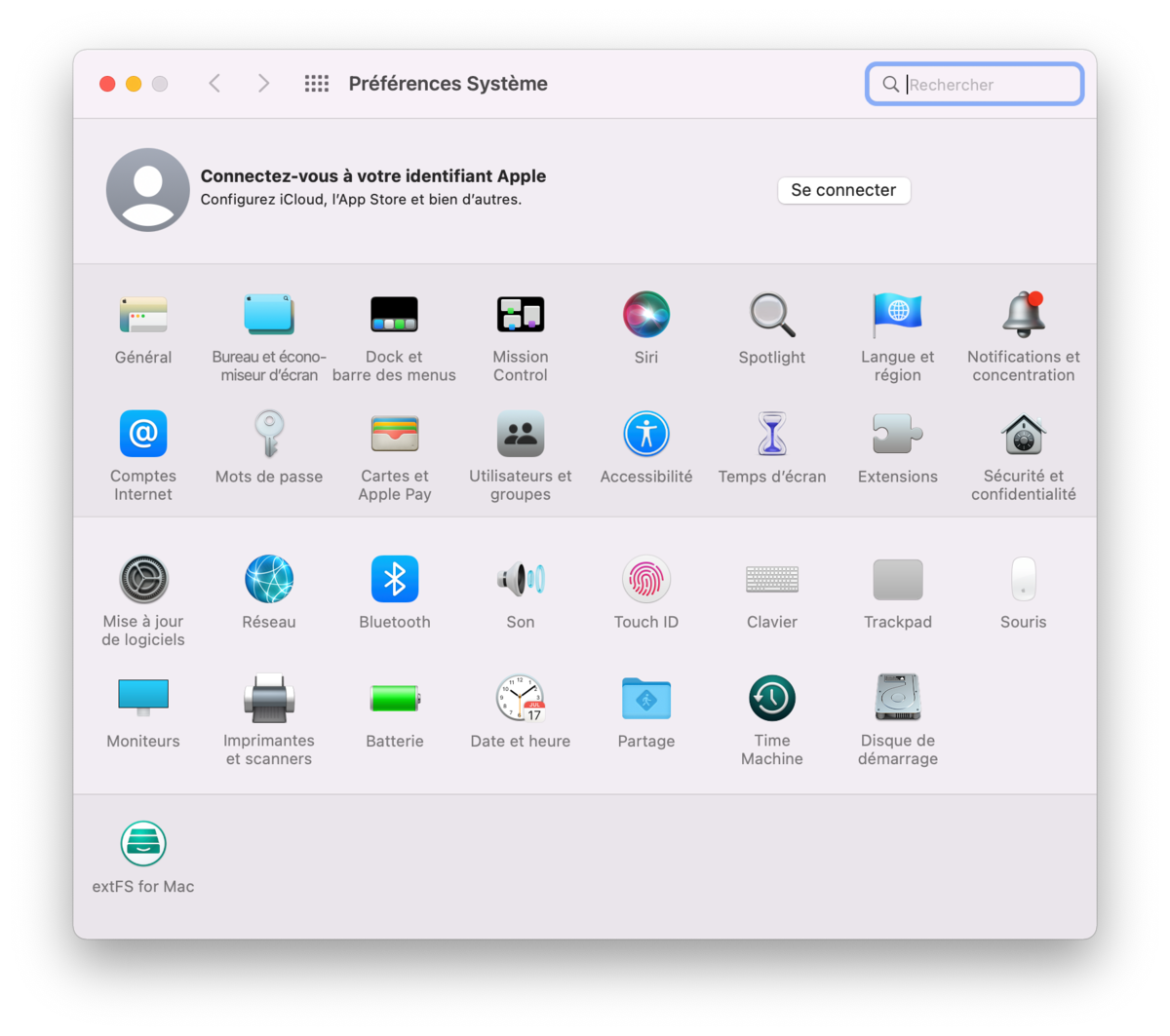This screenshot has height=1036, width=1170.
Task: Open Temps d'écran settings
Action: (x=771, y=434)
